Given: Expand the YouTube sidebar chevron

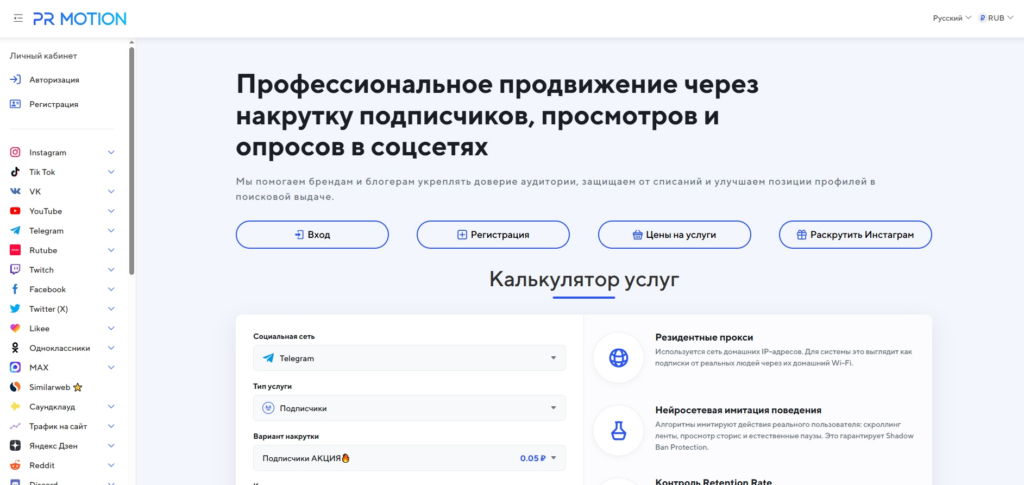Looking at the screenshot, I should 111,211.
